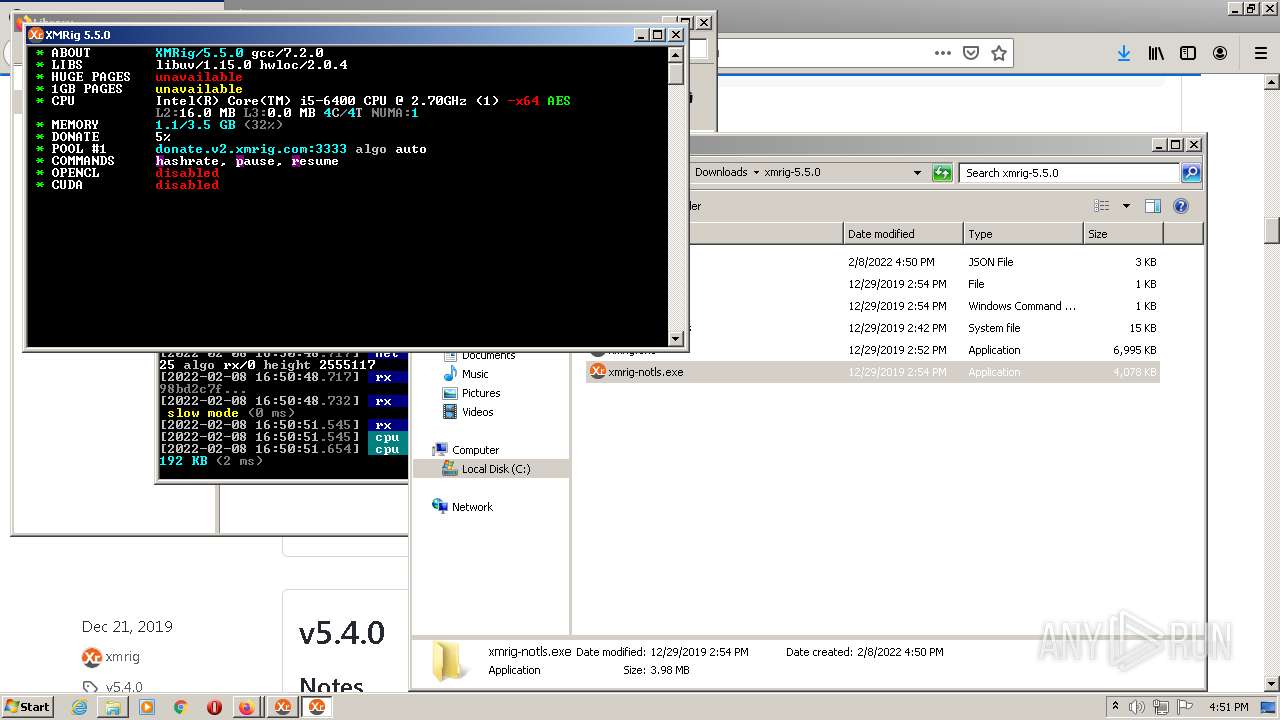The width and height of the screenshot is (1280, 720).
Task: Select Application row sized 6,995 KB
Action: coord(873,350)
